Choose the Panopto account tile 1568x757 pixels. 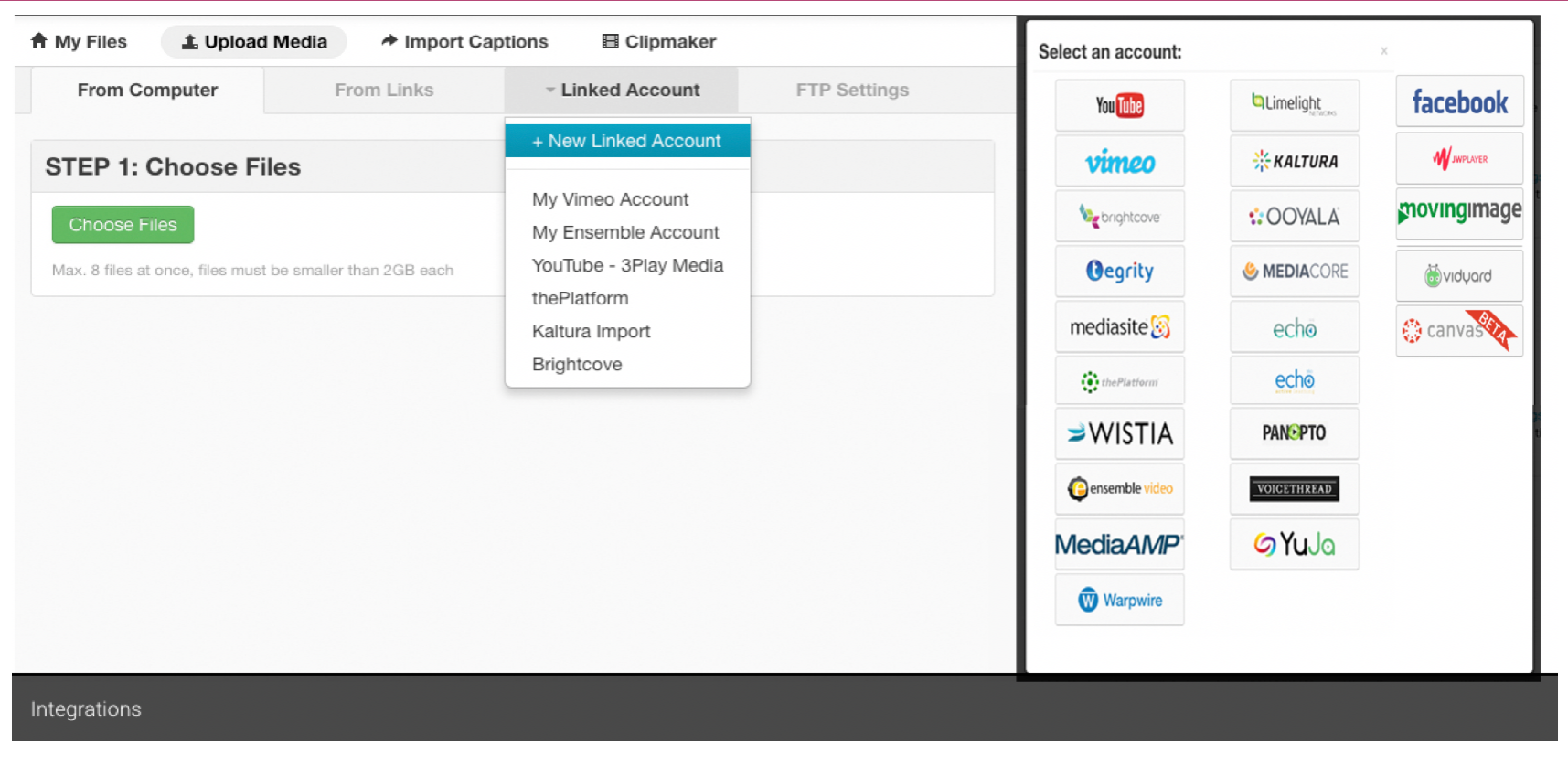[x=1294, y=432]
